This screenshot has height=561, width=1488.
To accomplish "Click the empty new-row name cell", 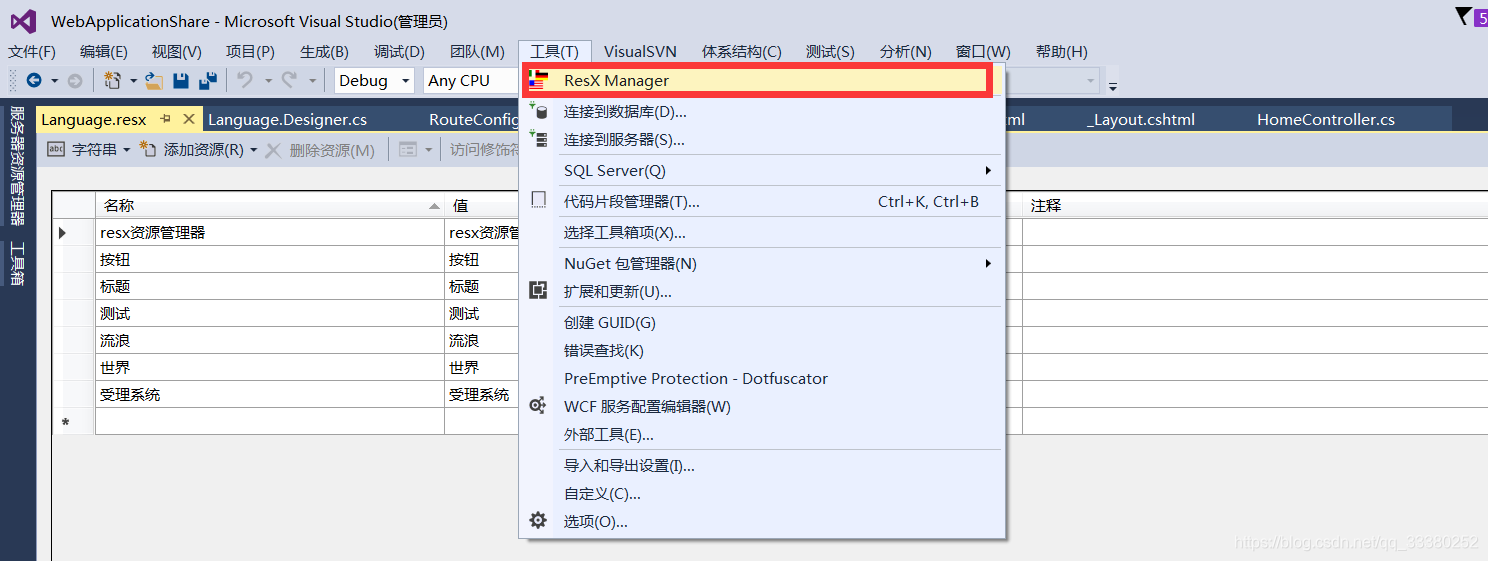I will [270, 421].
